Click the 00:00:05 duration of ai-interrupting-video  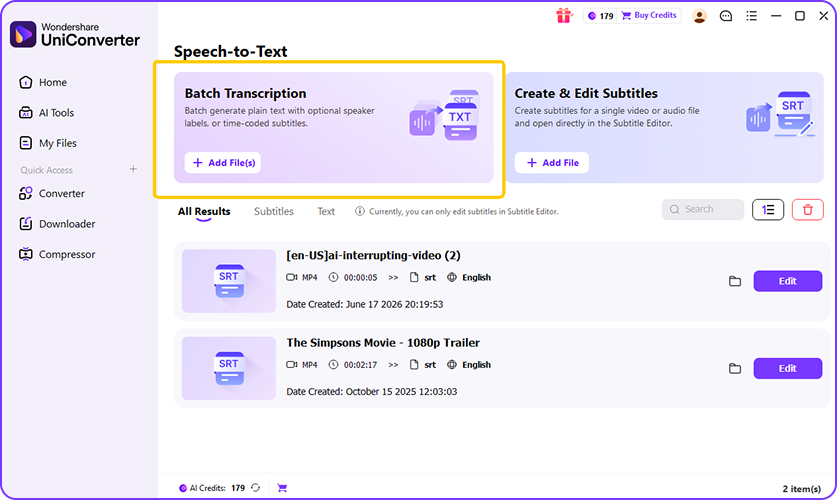click(360, 277)
